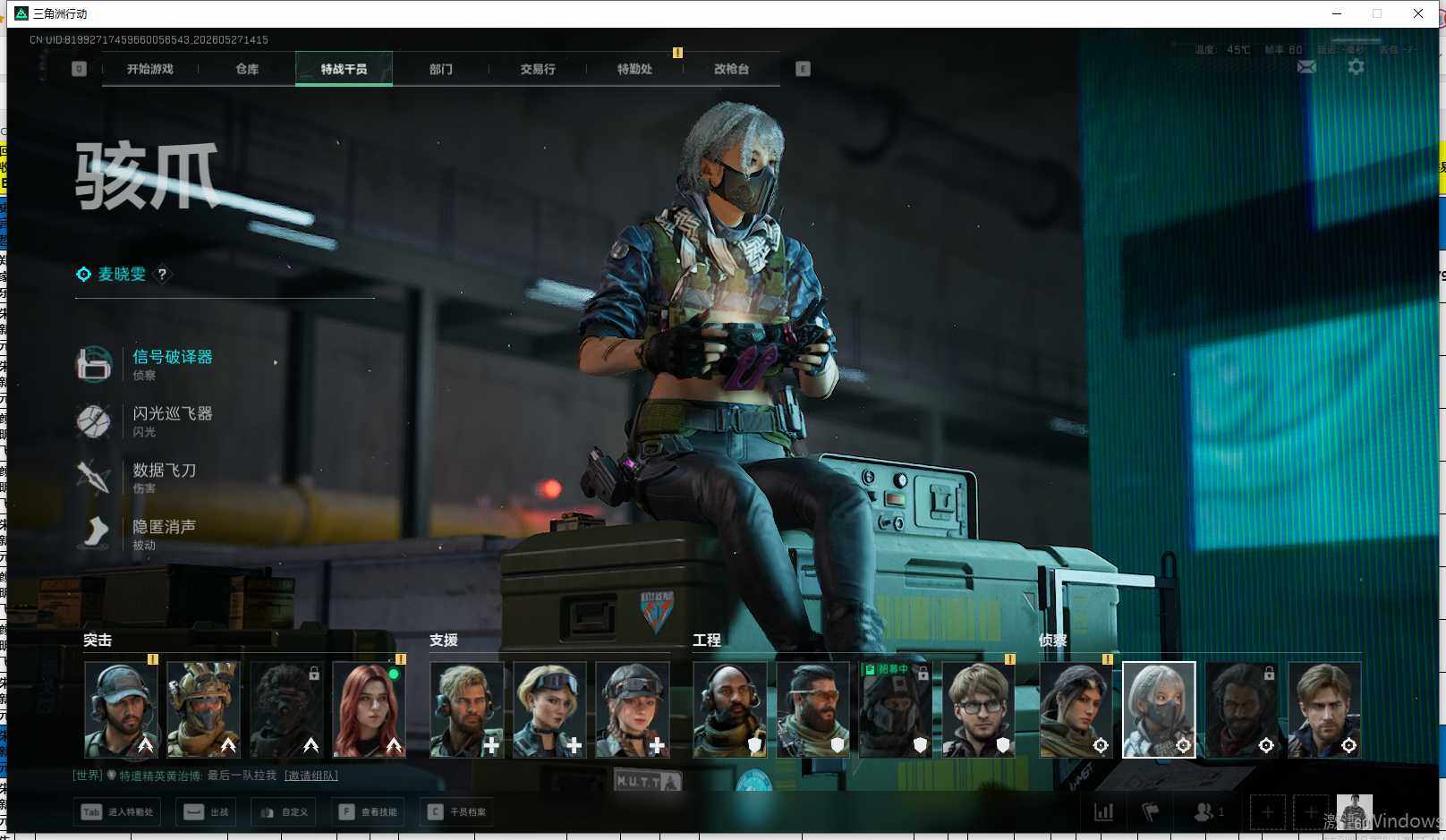Click the operator name 麦晓雯
This screenshot has width=1446, height=840.
point(122,275)
